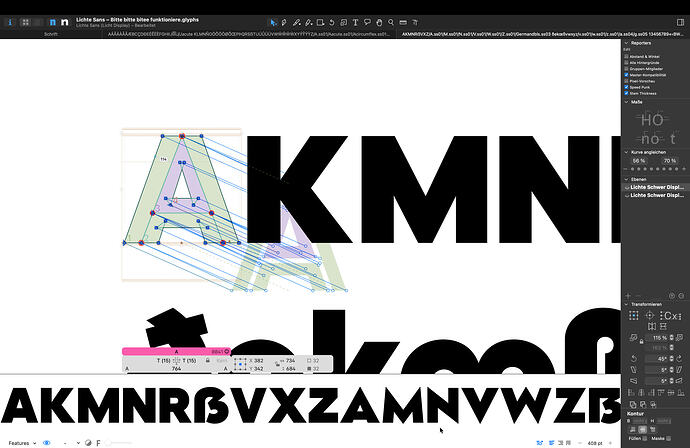Disable the Speed Punk reporter checkbox
Viewport: 690px width, 448px height.
[626, 87]
